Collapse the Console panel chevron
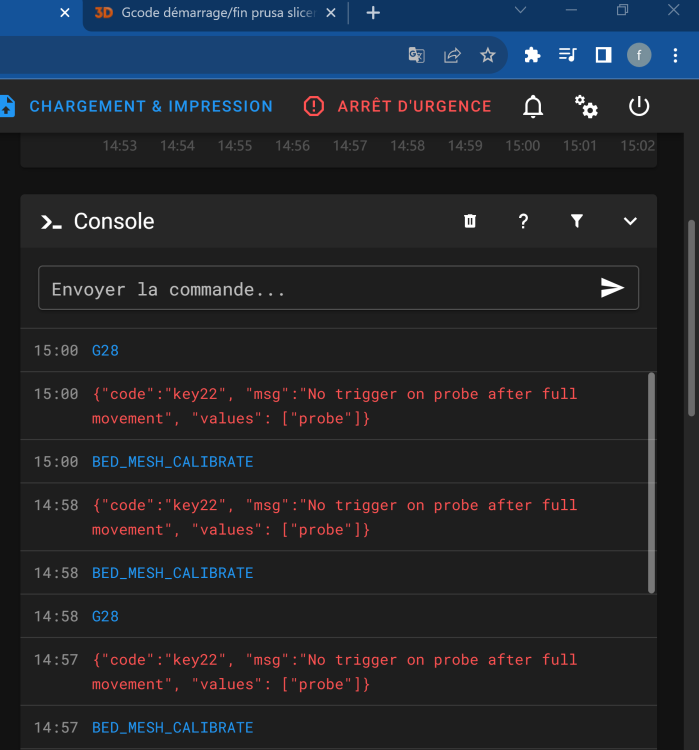The image size is (699, 750). coord(630,221)
